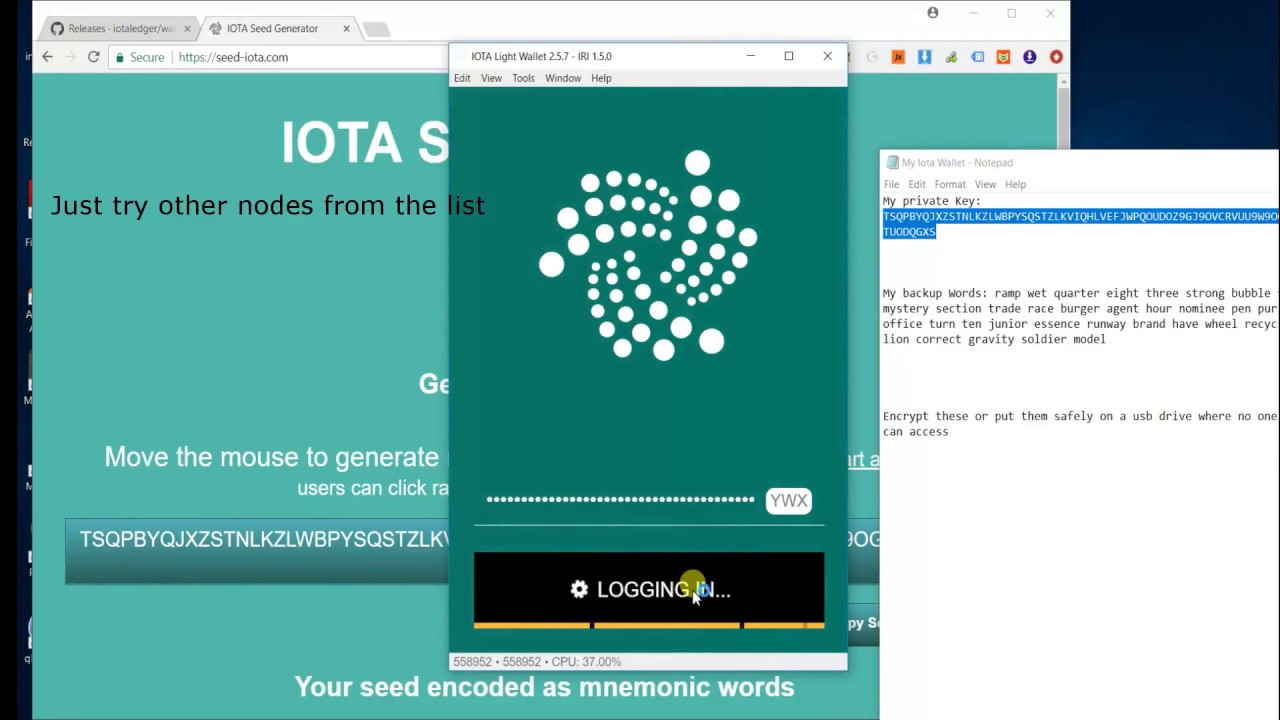Screen dimensions: 1280x720
Task: Click the seed password input field
Action: (620, 500)
